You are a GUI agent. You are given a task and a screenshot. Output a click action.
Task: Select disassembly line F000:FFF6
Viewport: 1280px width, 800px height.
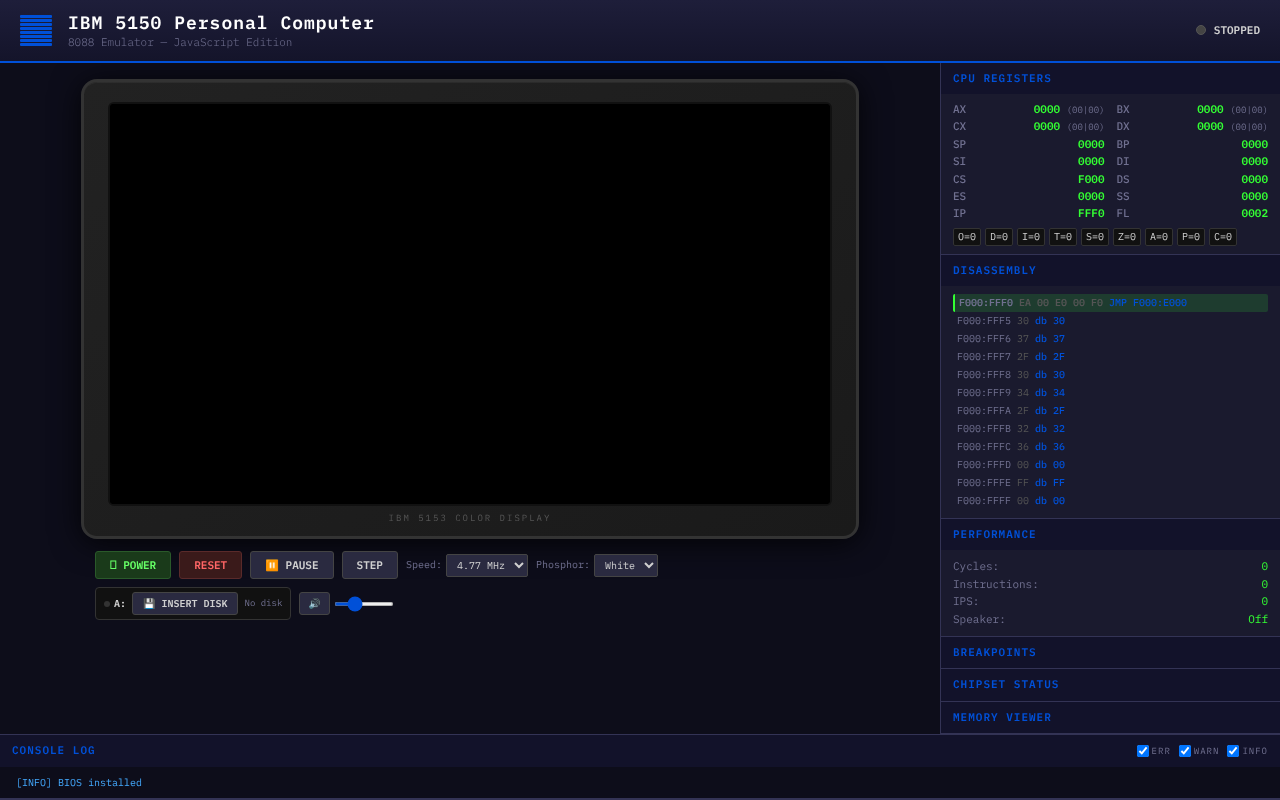click(x=1110, y=339)
